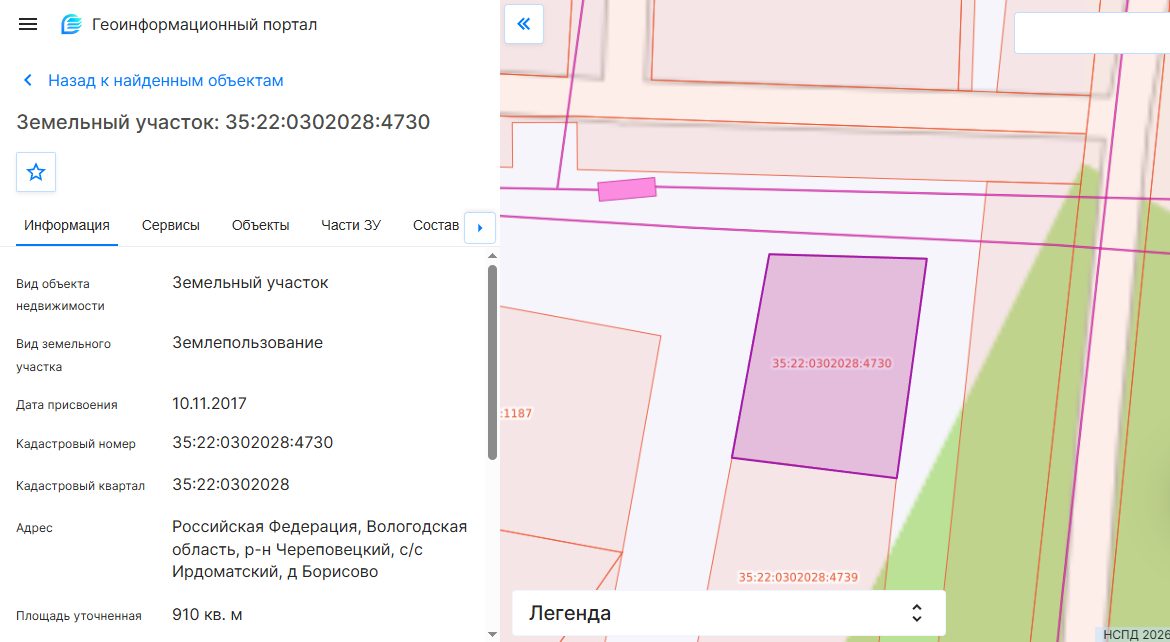Click the date value 10.11.2017
Viewport: 1170px width, 642px height.
(x=209, y=404)
